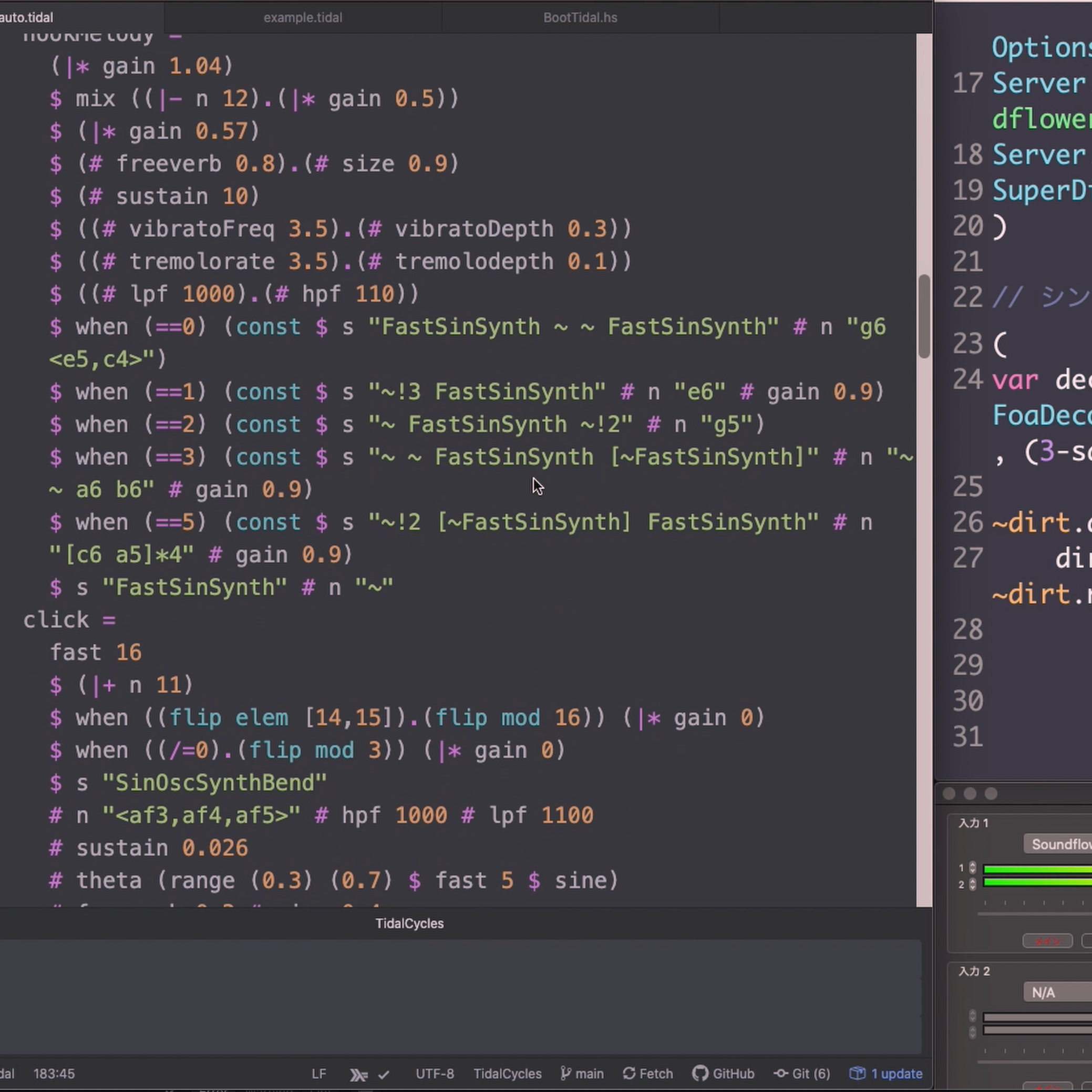Click the TidalCycles grammar selector in status bar
This screenshot has height=1092, width=1092.
(x=507, y=1074)
